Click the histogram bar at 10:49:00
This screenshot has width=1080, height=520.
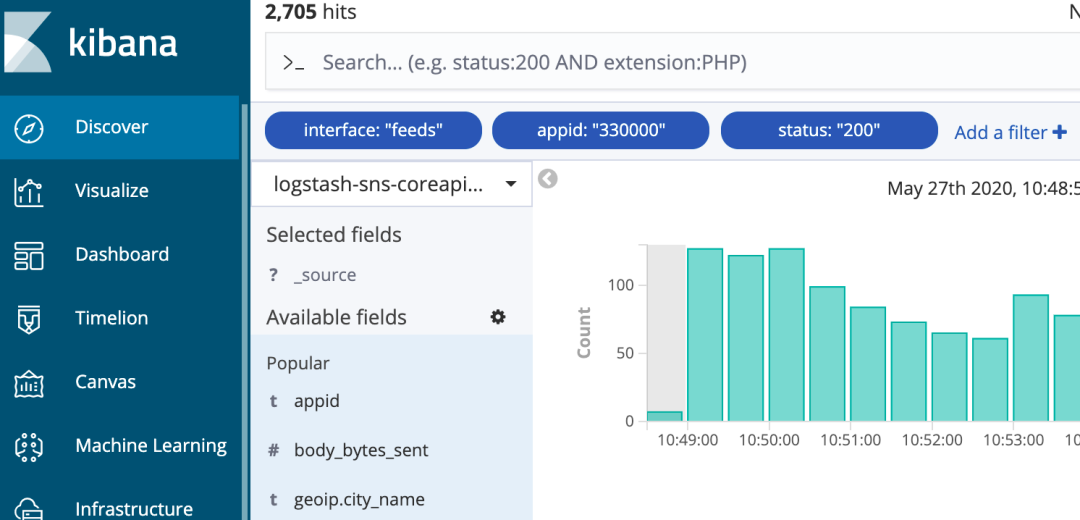[705, 335]
